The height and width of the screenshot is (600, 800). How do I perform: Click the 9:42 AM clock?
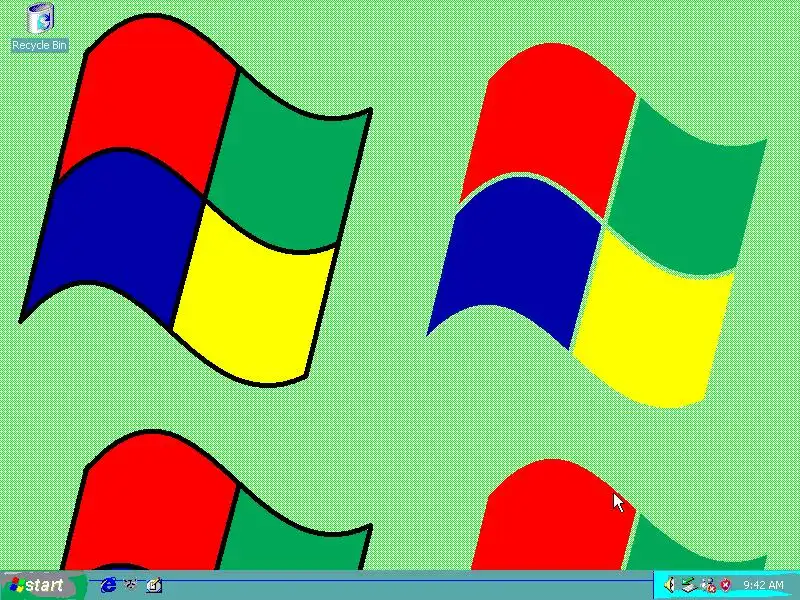coord(763,585)
